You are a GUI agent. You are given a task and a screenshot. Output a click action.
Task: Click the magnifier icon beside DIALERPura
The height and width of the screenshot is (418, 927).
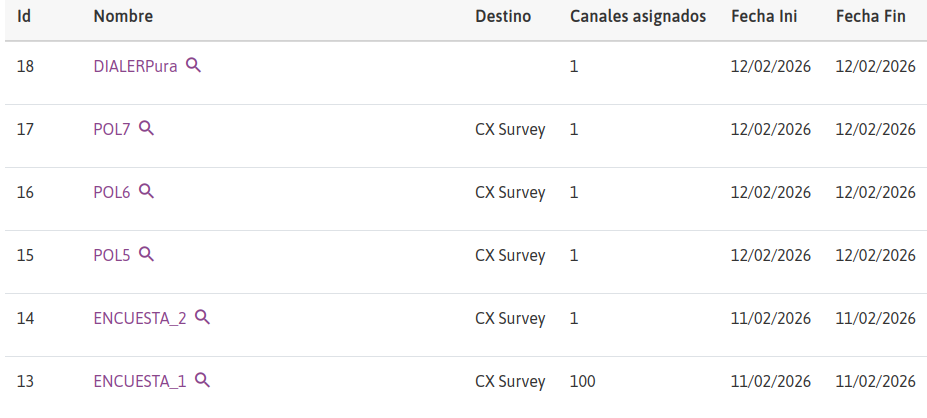coord(193,65)
